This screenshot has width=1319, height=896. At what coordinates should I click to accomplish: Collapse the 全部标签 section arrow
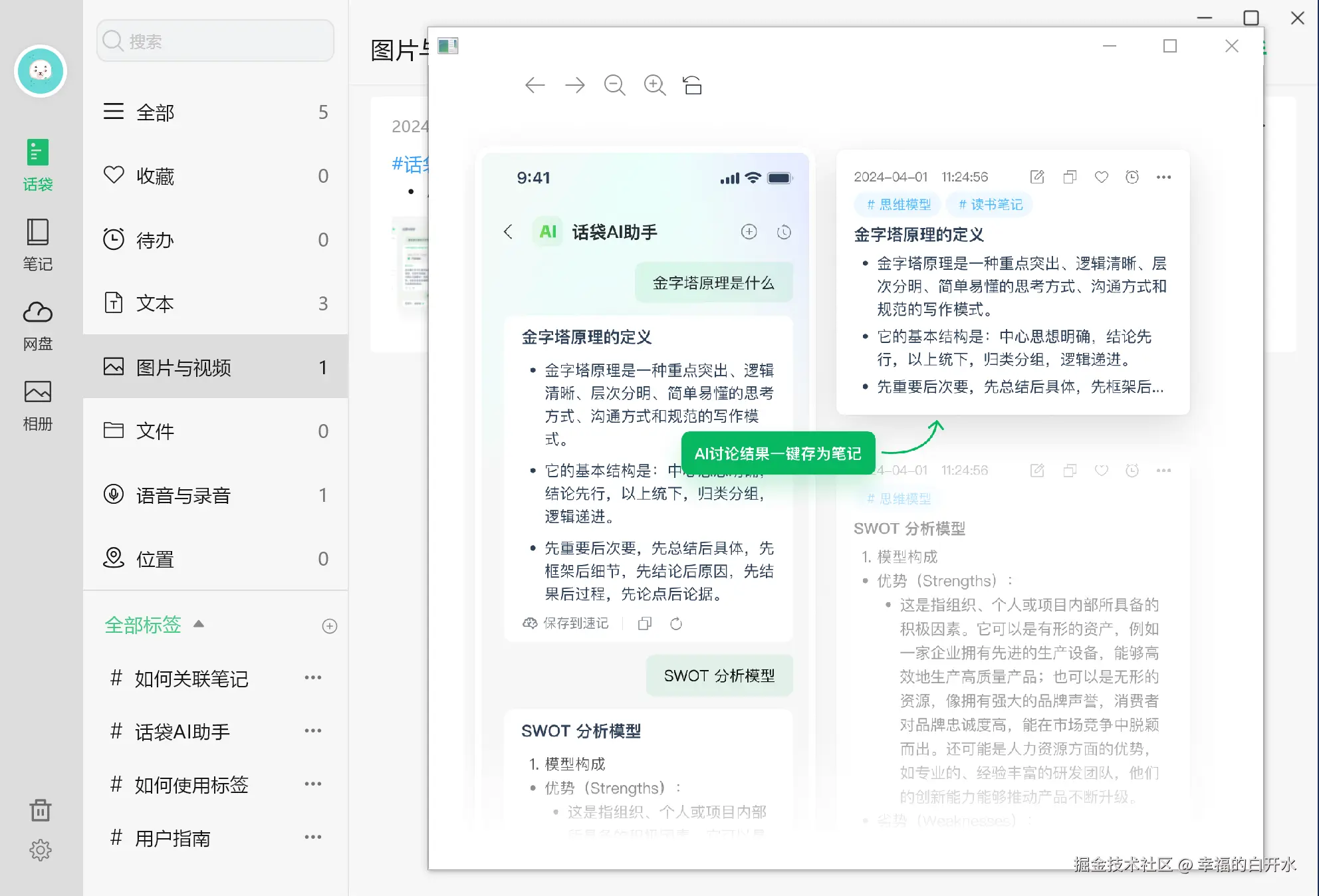coord(198,625)
